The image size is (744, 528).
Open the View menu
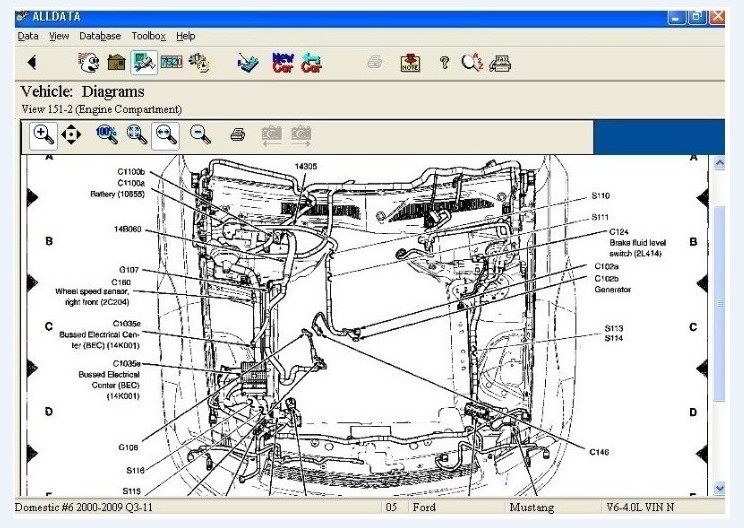[x=59, y=36]
